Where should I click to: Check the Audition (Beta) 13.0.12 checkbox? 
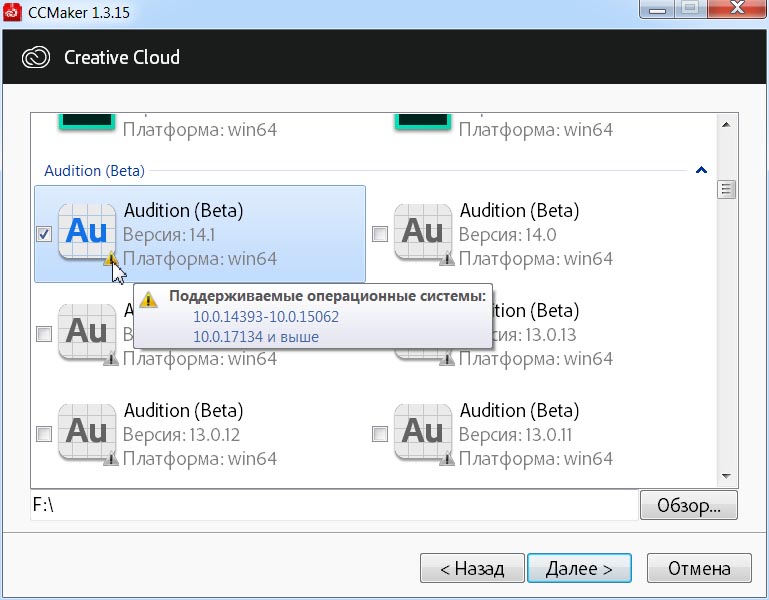pyautogui.click(x=44, y=434)
